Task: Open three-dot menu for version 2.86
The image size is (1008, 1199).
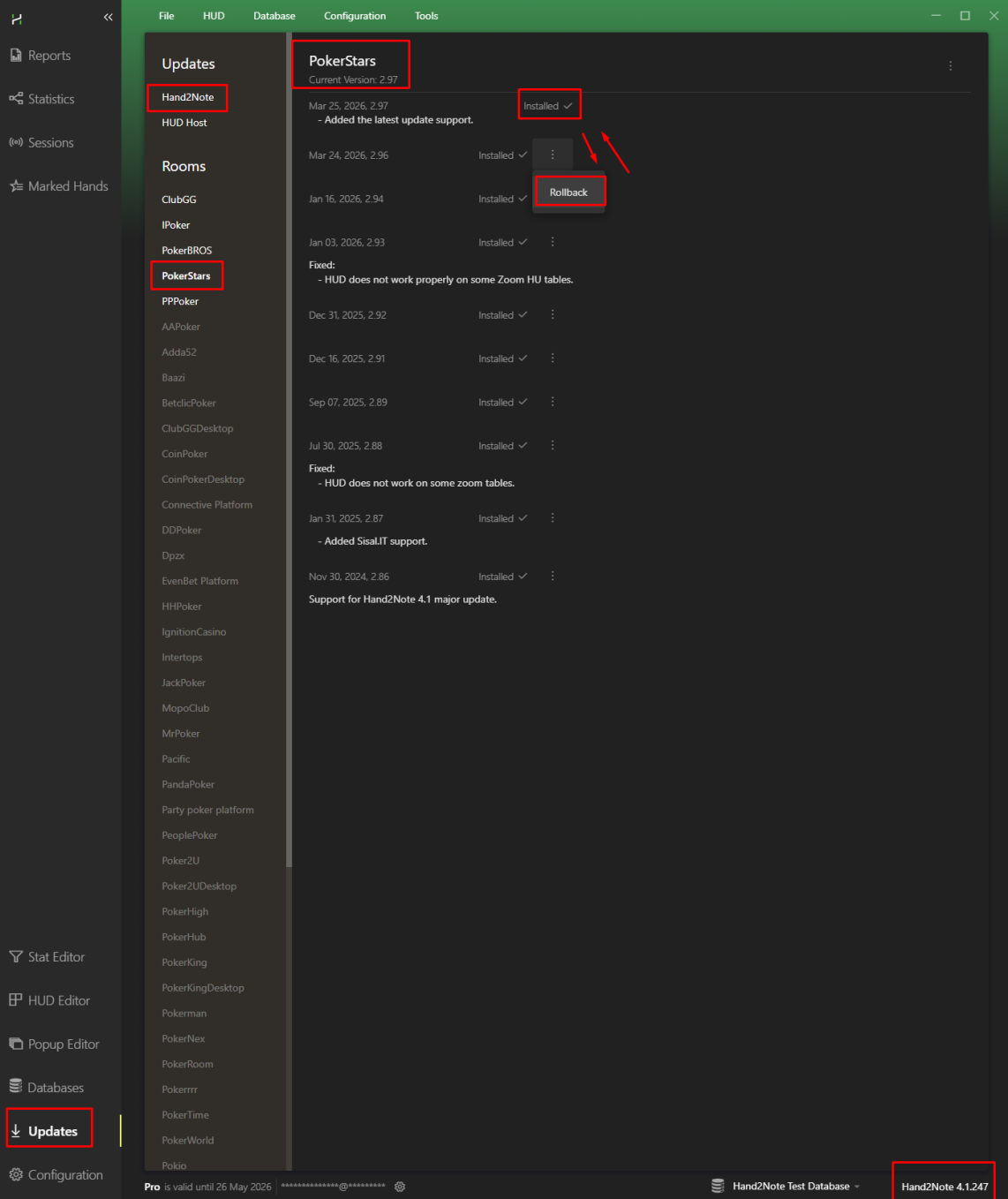Action: (553, 577)
